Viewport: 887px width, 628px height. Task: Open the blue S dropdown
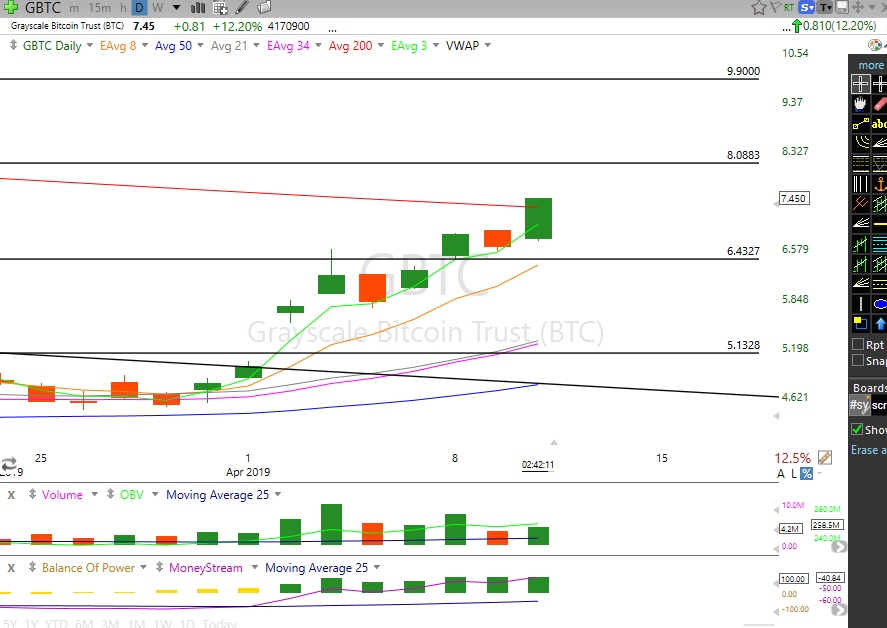pos(807,8)
